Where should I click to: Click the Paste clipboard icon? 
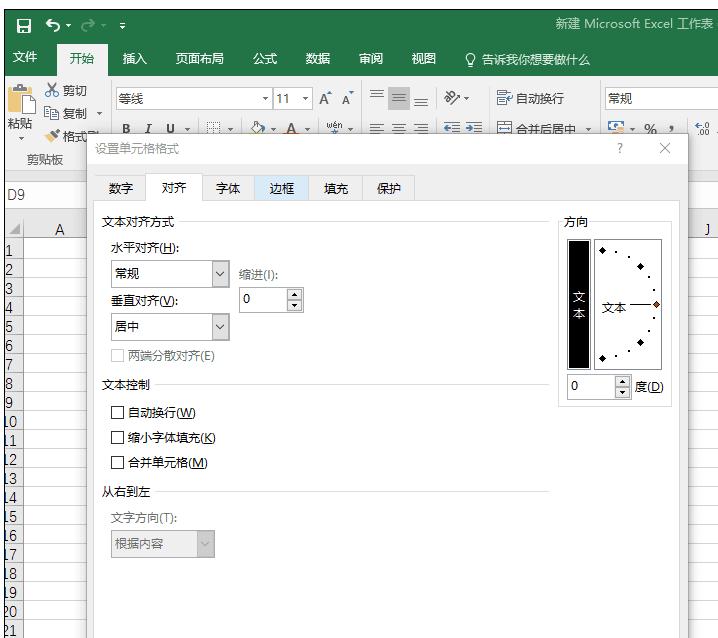[x=22, y=99]
